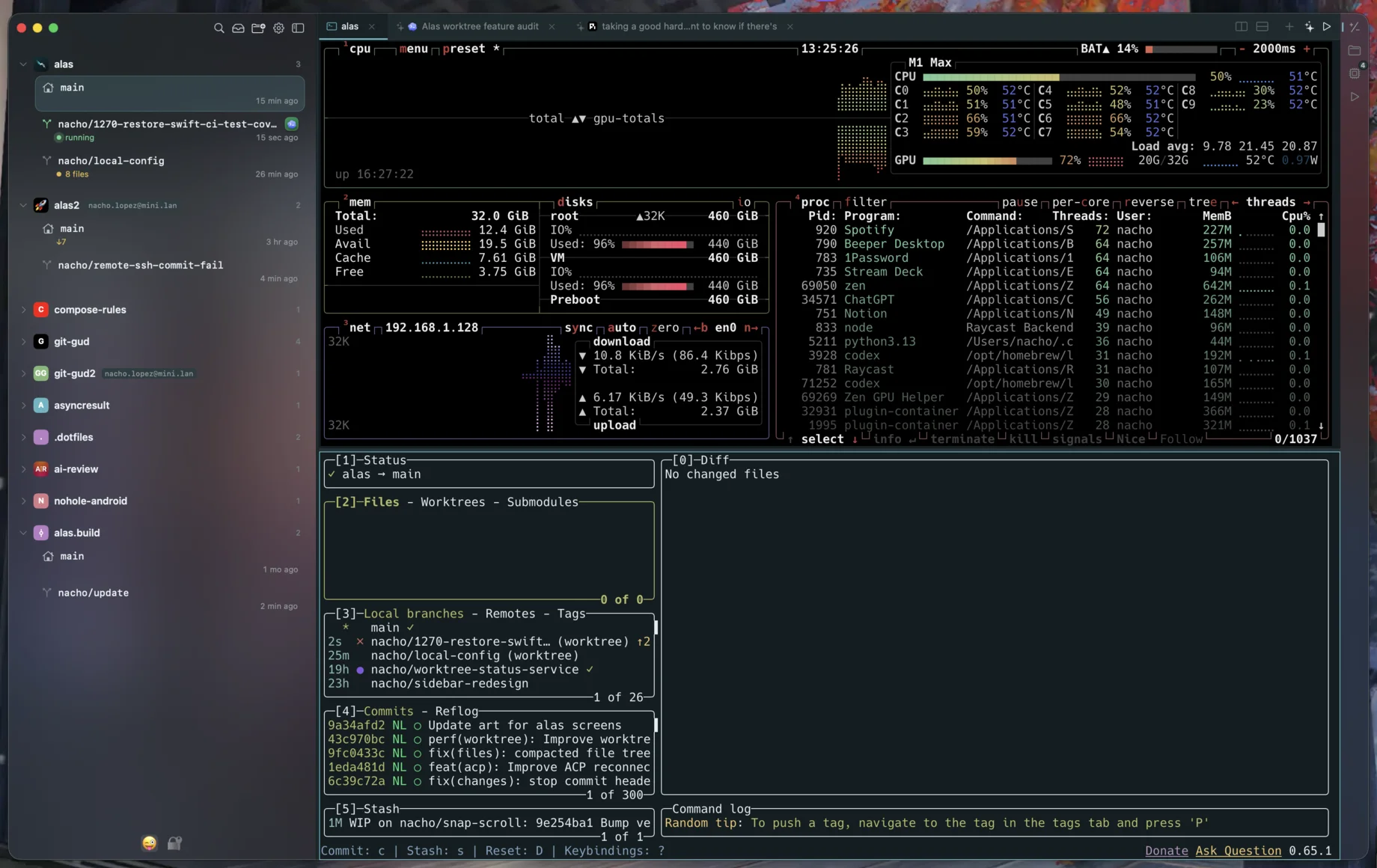Click the Ask Question link in lazygit

(1238, 851)
